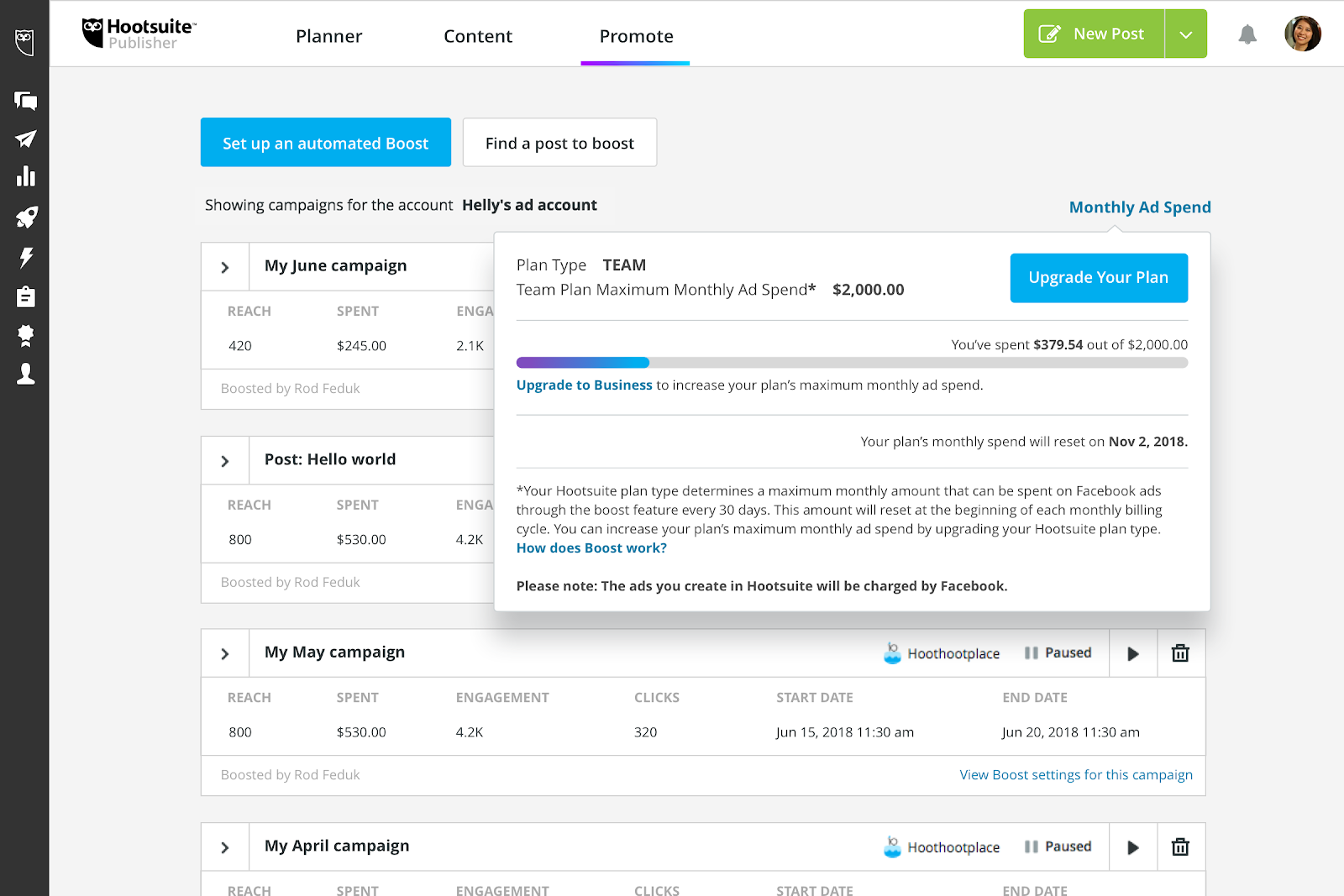Open Assignments clipboard sidebar icon
Screen dimensions: 1344x896
pos(25,296)
